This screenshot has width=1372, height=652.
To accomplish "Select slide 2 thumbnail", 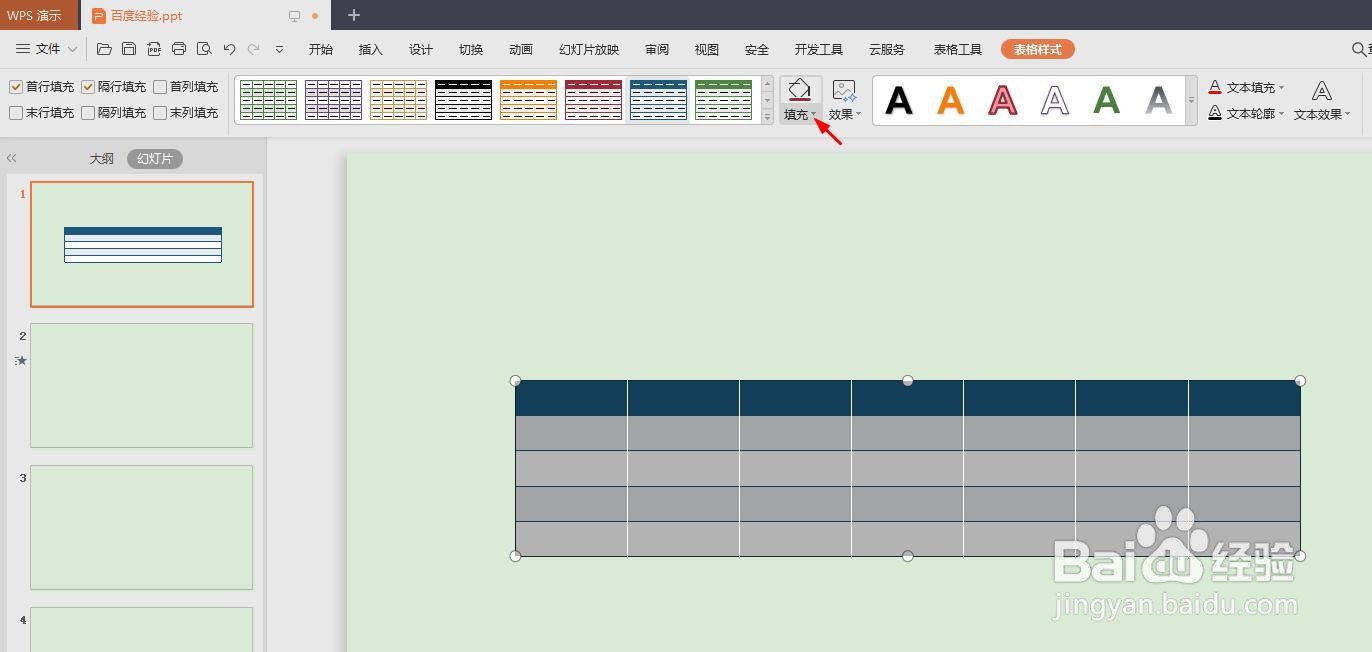I will 141,385.
